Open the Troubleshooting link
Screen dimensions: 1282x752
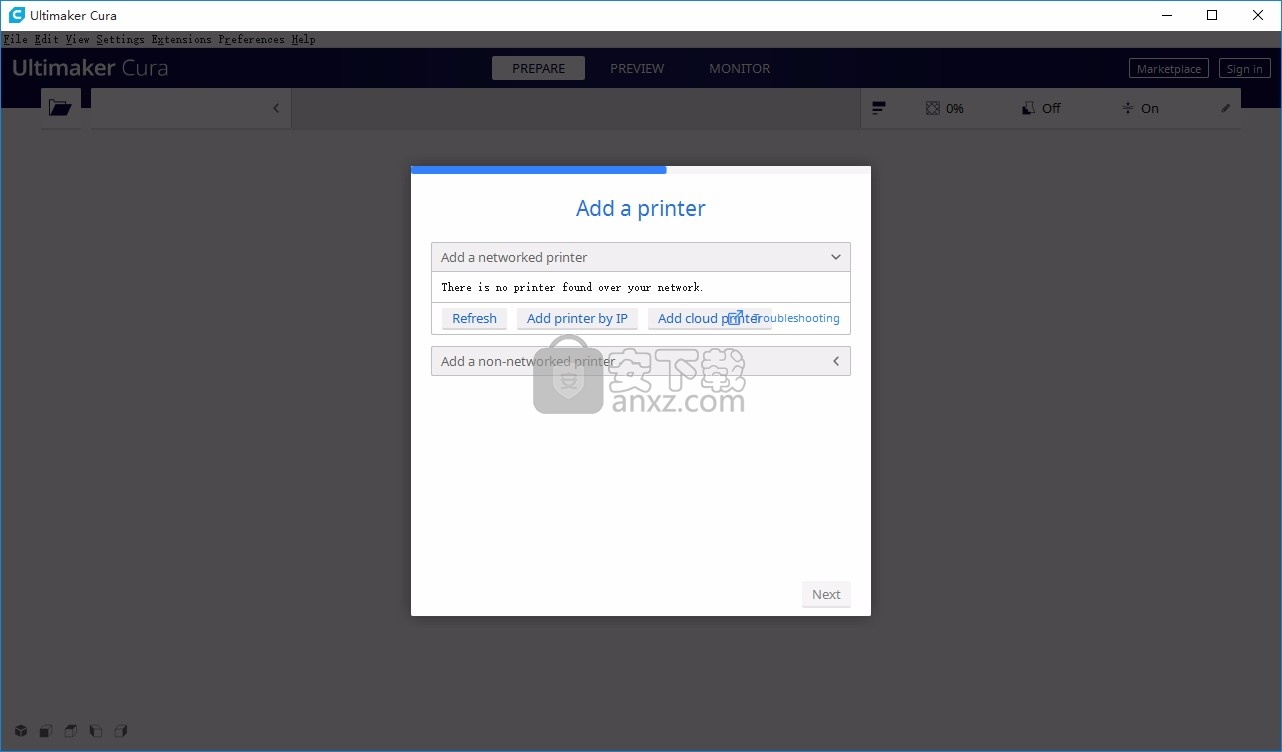796,318
